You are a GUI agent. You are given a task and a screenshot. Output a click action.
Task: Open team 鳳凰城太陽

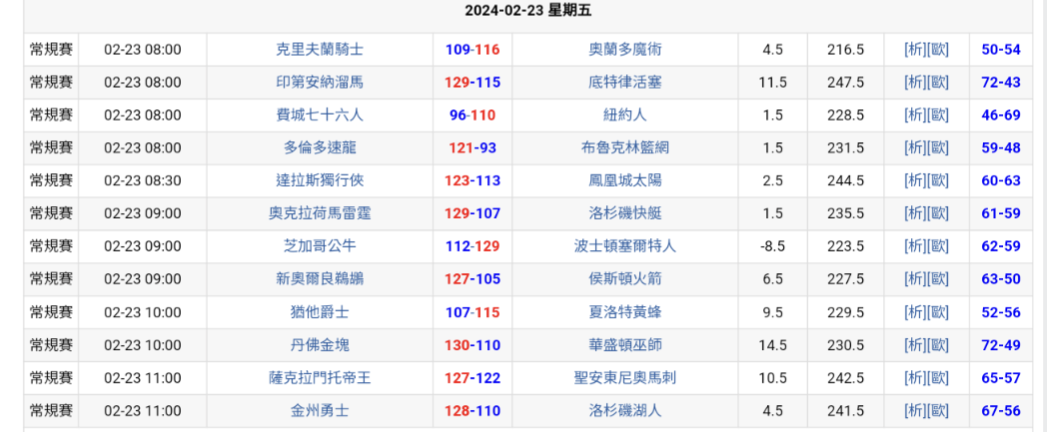[x=625, y=180]
